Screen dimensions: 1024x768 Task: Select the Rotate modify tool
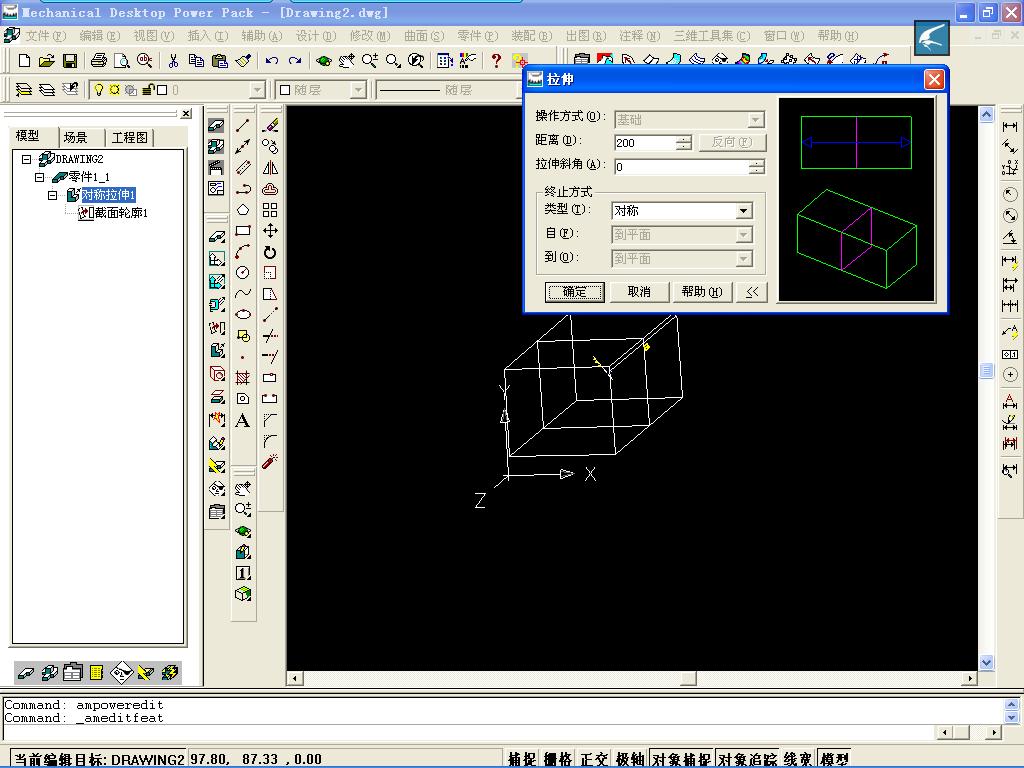[270, 252]
